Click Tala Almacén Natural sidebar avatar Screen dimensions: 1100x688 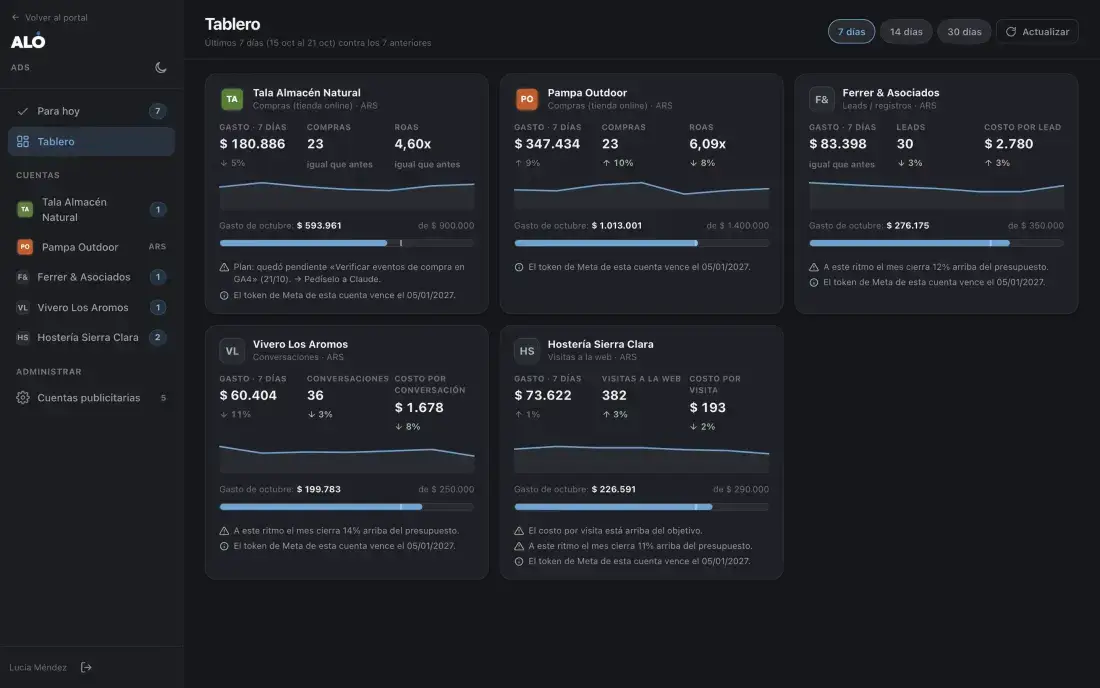25,209
